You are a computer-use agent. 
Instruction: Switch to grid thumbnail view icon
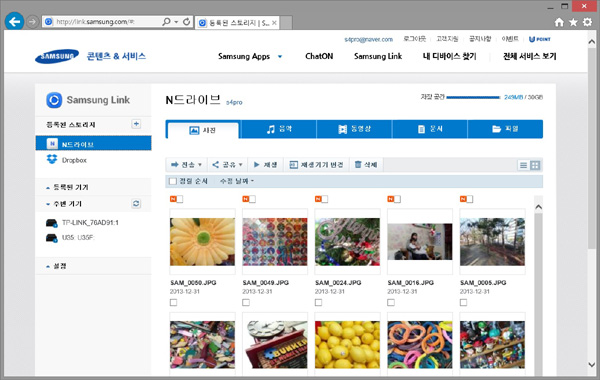coord(535,165)
